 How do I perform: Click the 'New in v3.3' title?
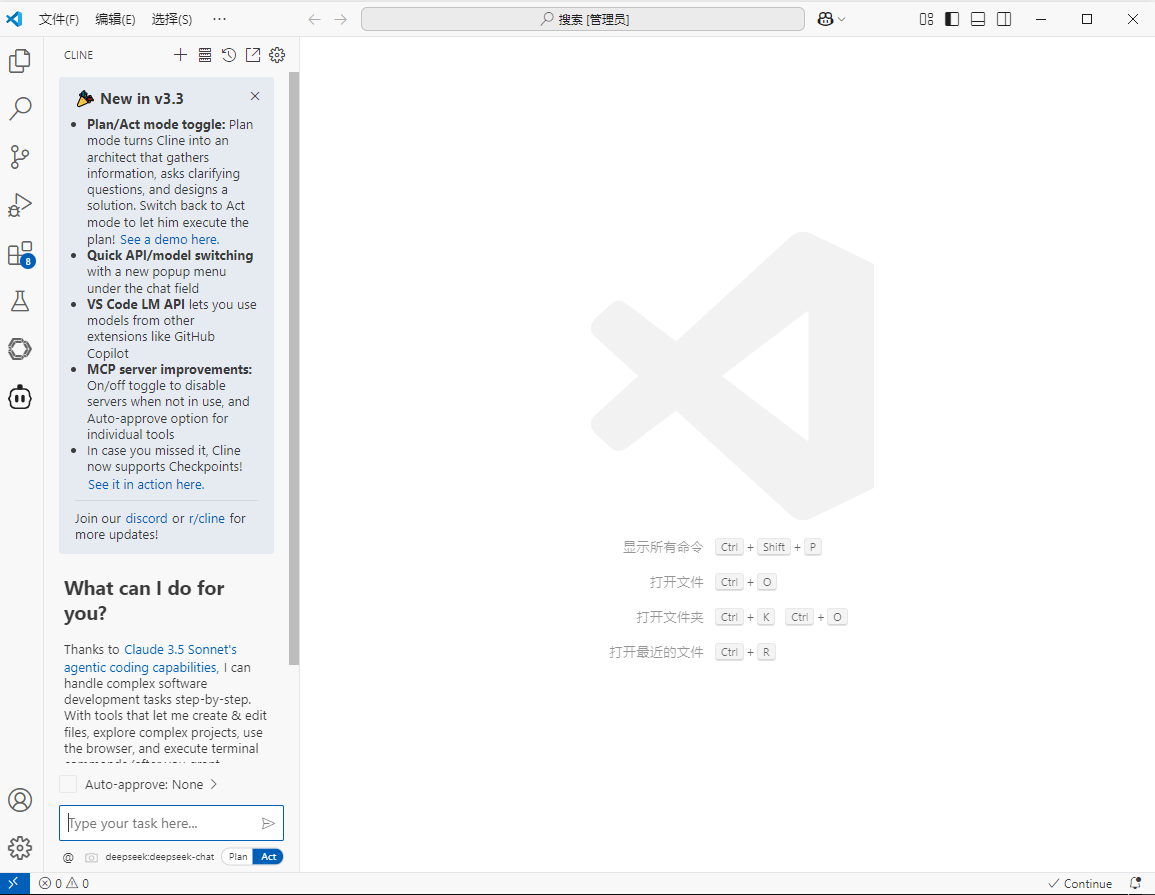point(142,99)
